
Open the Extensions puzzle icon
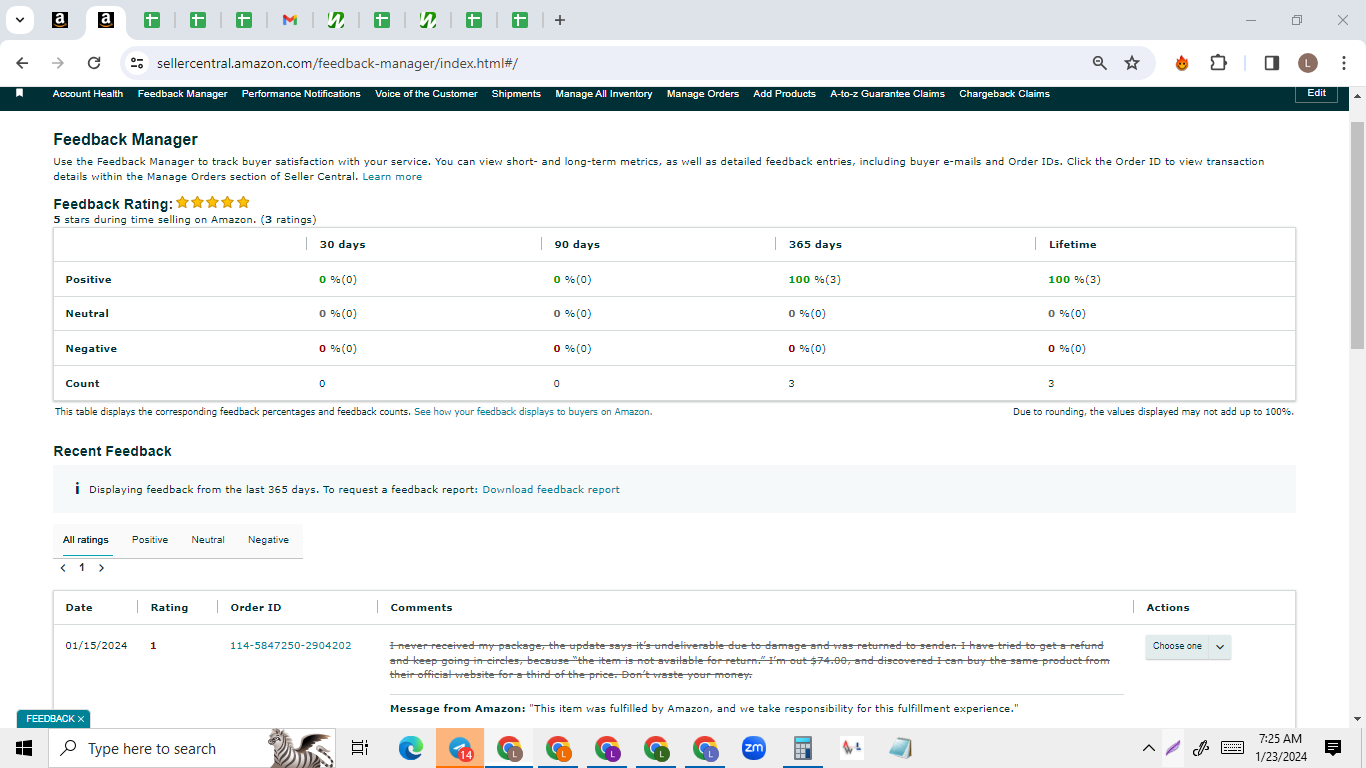[x=1218, y=63]
